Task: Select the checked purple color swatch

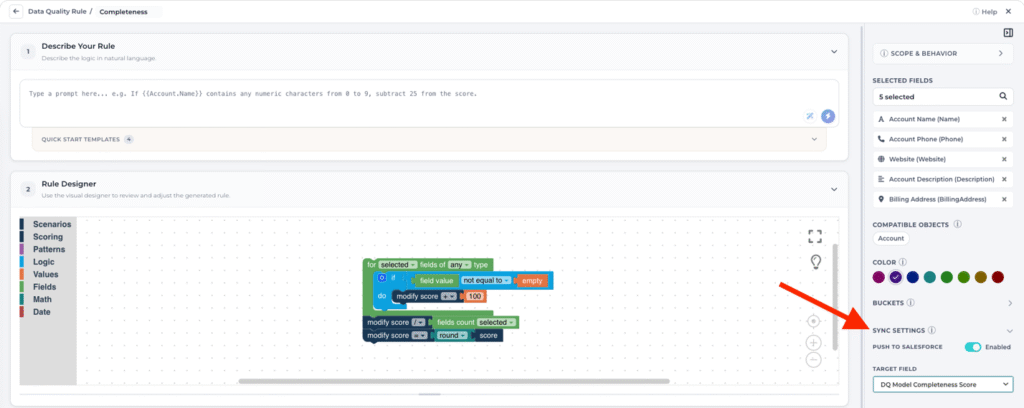Action: [x=895, y=277]
